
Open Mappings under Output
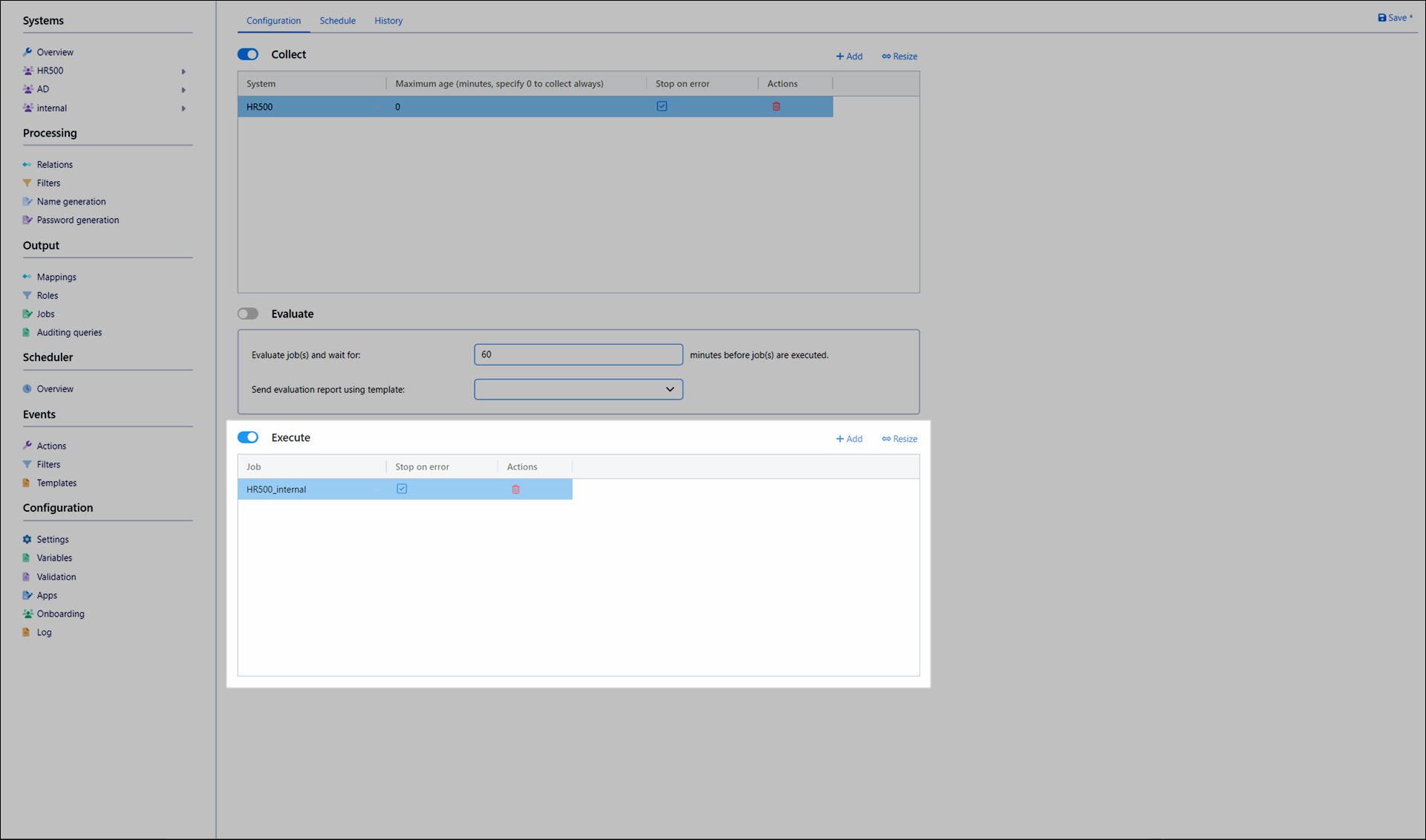[56, 277]
